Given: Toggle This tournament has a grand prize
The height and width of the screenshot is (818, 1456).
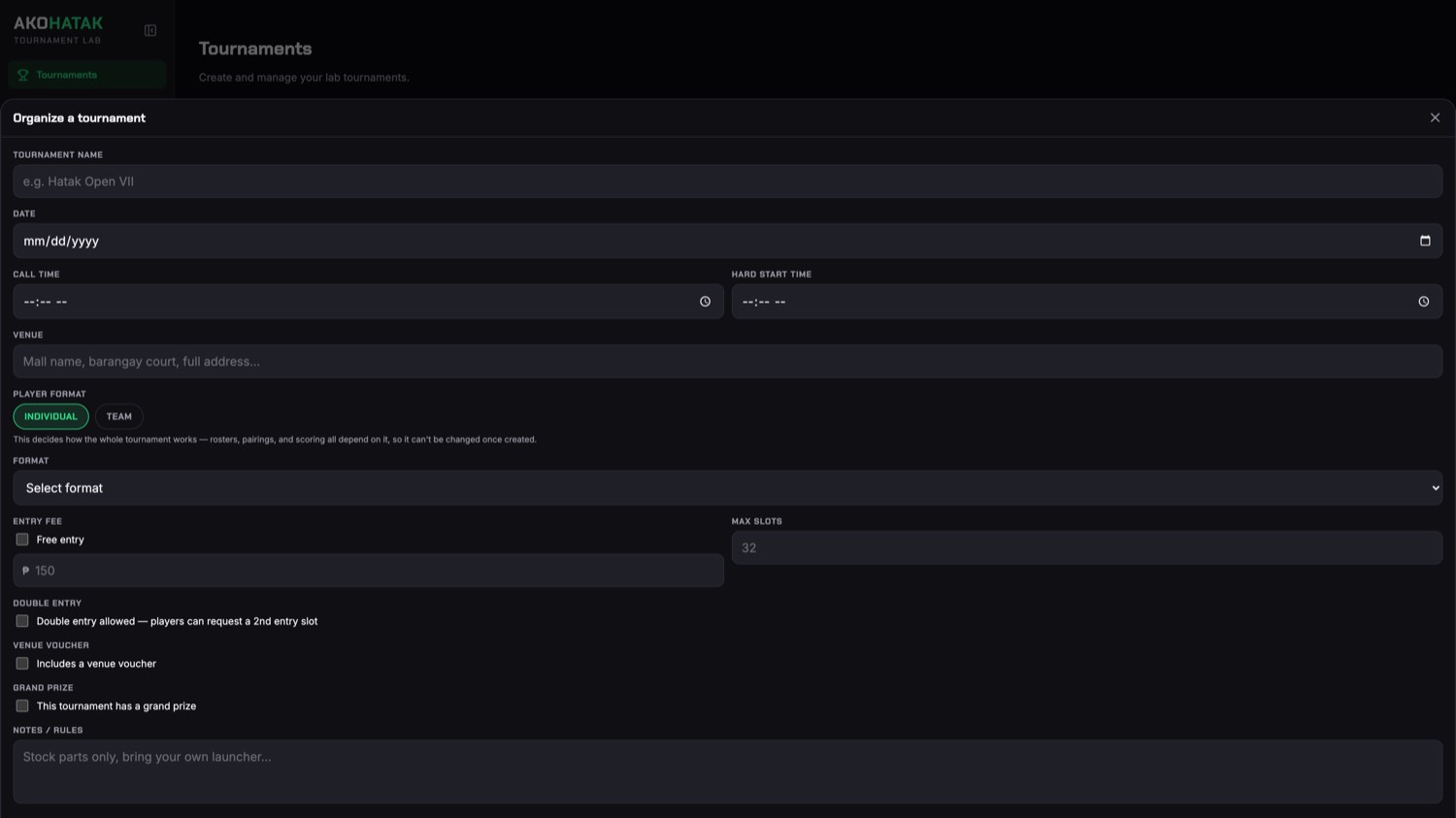Looking at the screenshot, I should pos(22,706).
